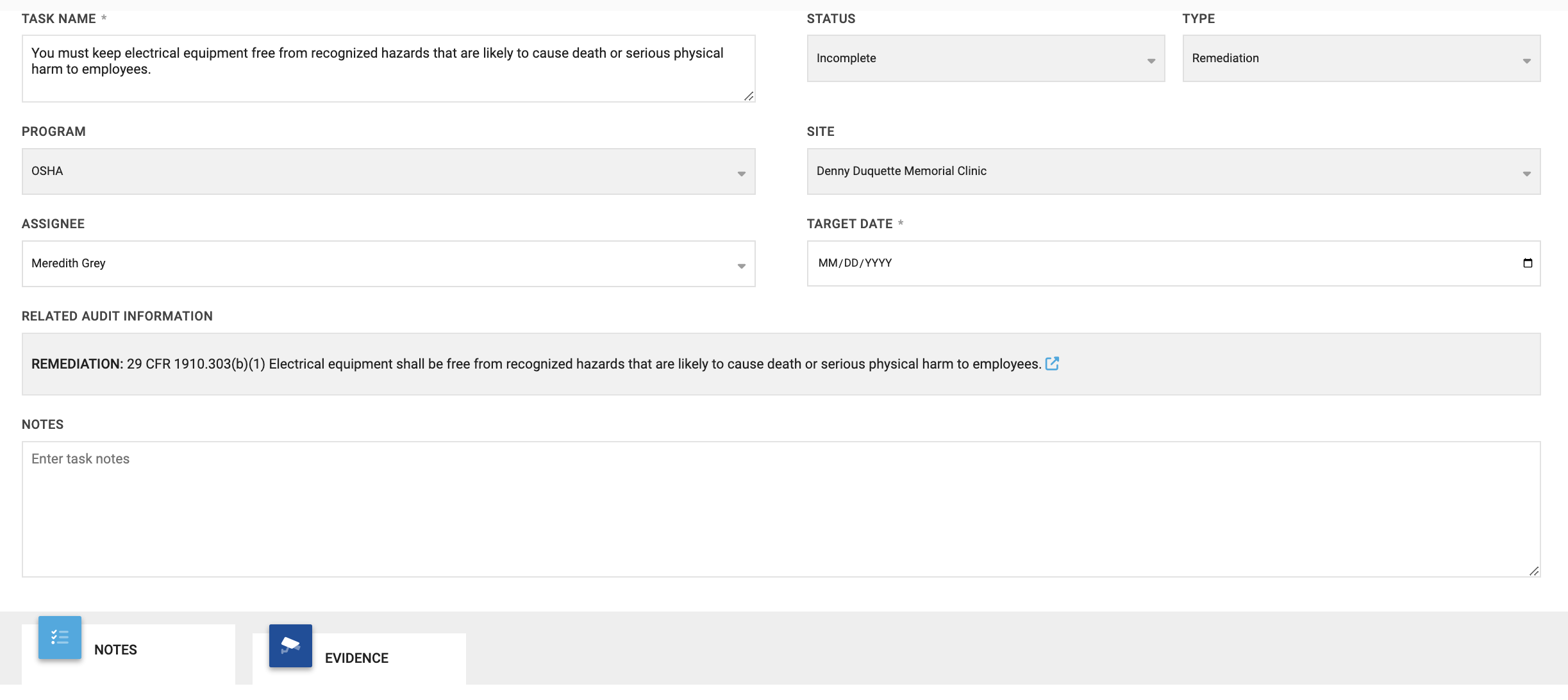The height and width of the screenshot is (700, 1568).
Task: Open the Site dropdown for Denny Duquette Clinic
Action: click(1172, 171)
